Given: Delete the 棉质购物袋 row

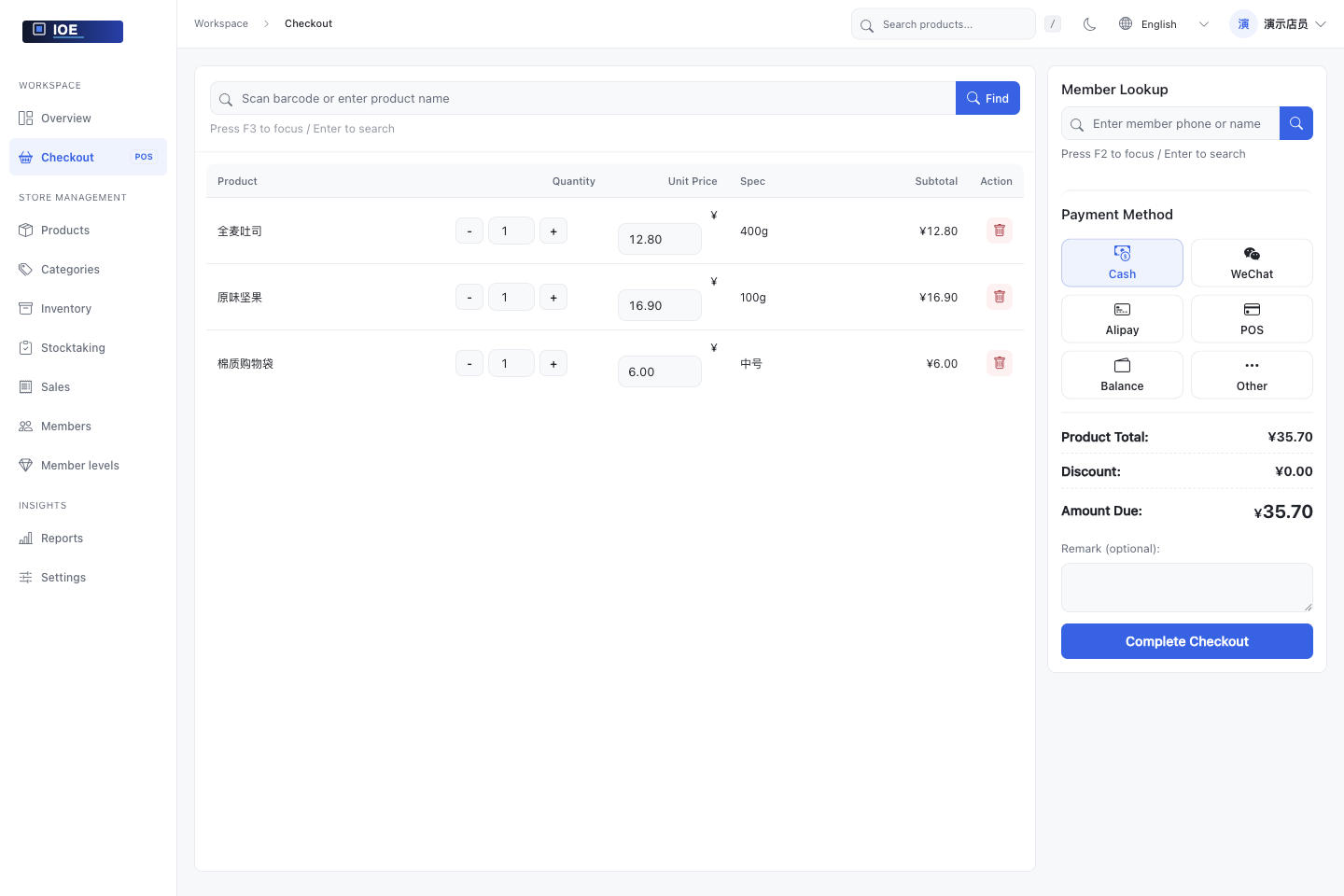Looking at the screenshot, I should (1000, 363).
